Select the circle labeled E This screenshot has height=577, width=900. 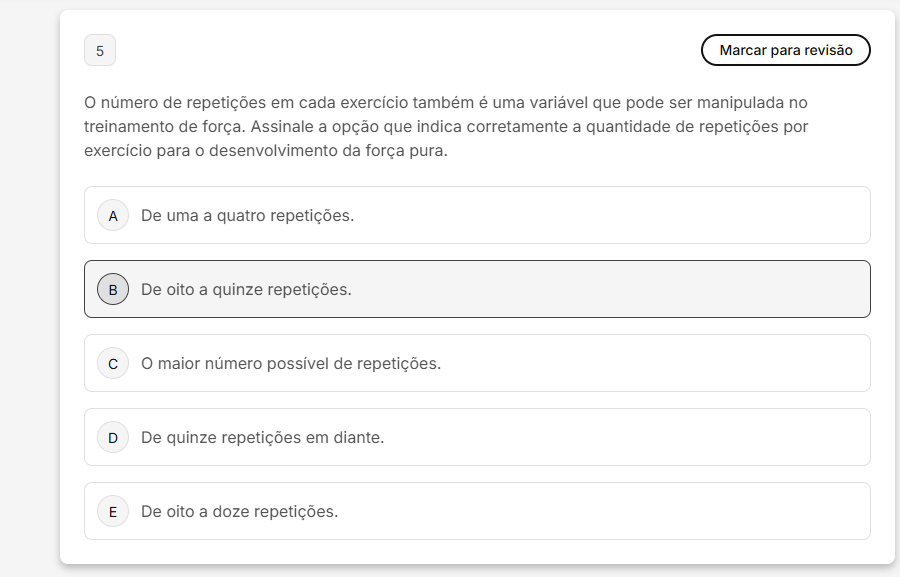pyautogui.click(x=113, y=511)
